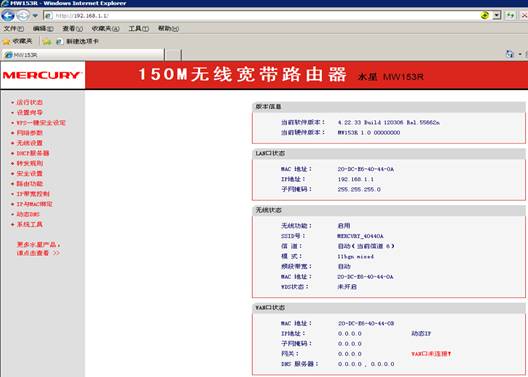Click the add to favorites bar star icon
This screenshot has height=377, width=528.
pyautogui.click(x=47, y=42)
